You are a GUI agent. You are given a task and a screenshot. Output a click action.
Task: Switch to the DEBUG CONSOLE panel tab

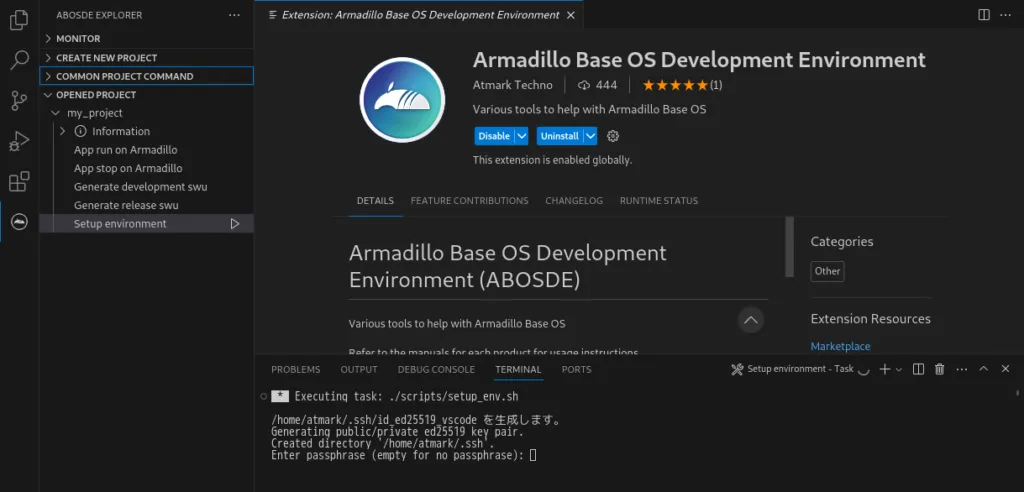(436, 369)
